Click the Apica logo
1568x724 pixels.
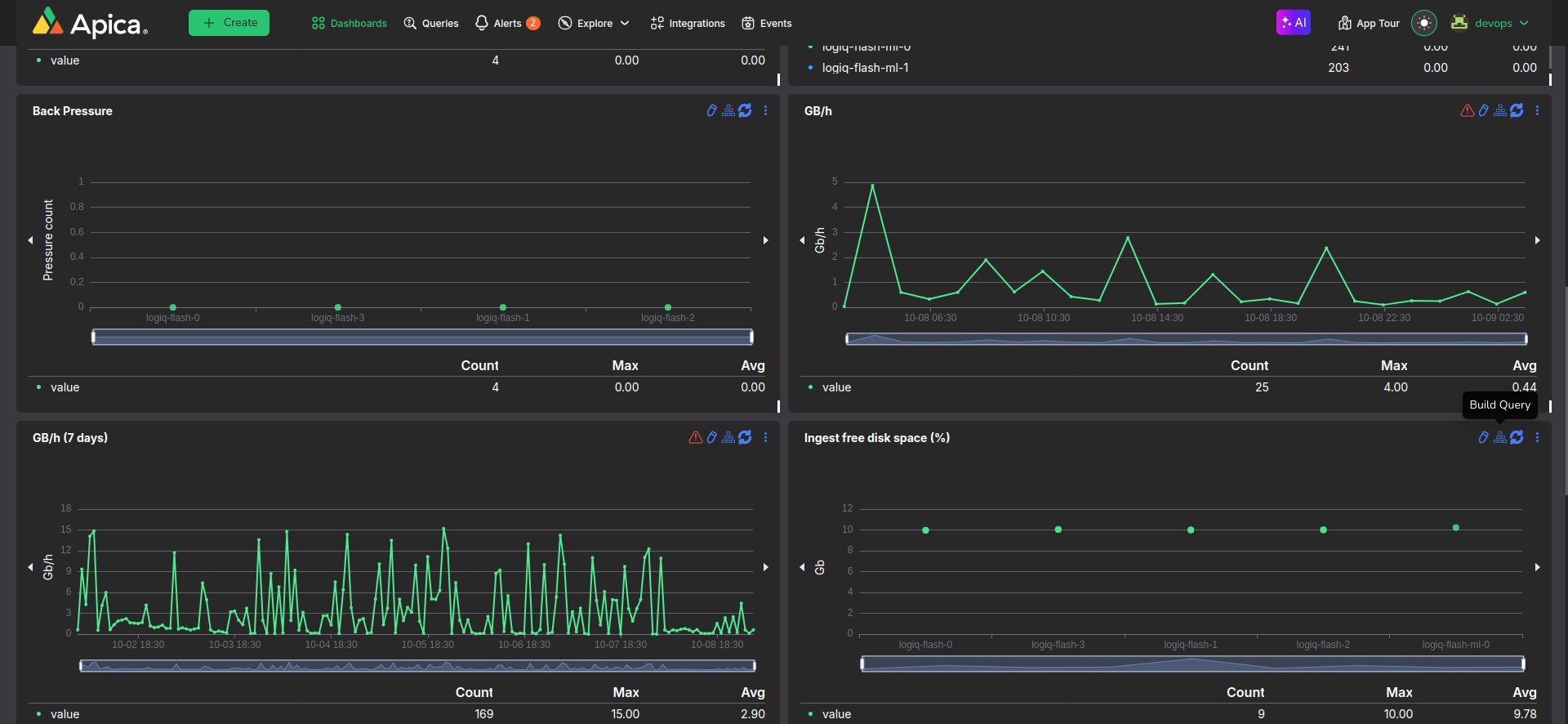[90, 23]
